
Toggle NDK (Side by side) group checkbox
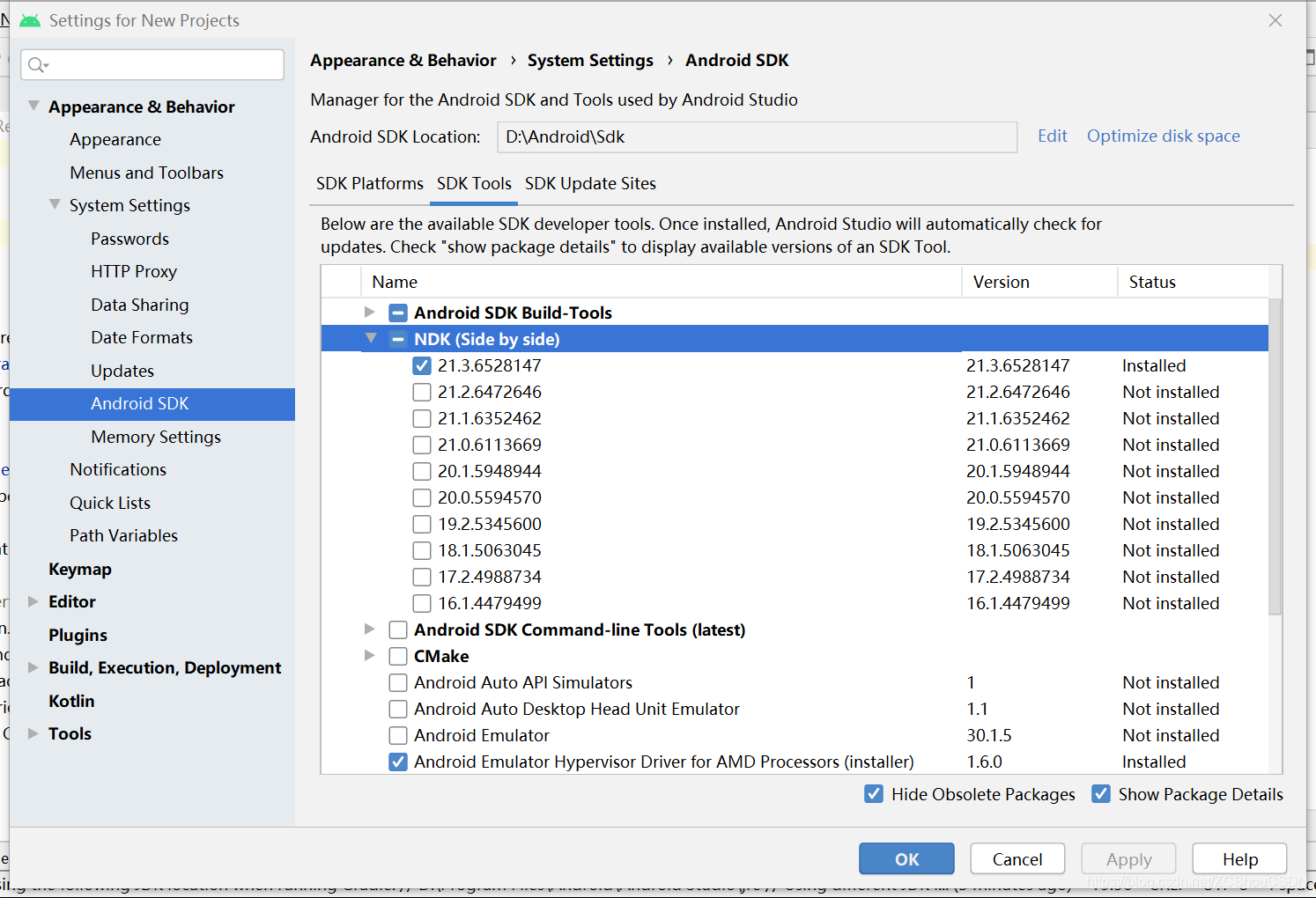(398, 339)
